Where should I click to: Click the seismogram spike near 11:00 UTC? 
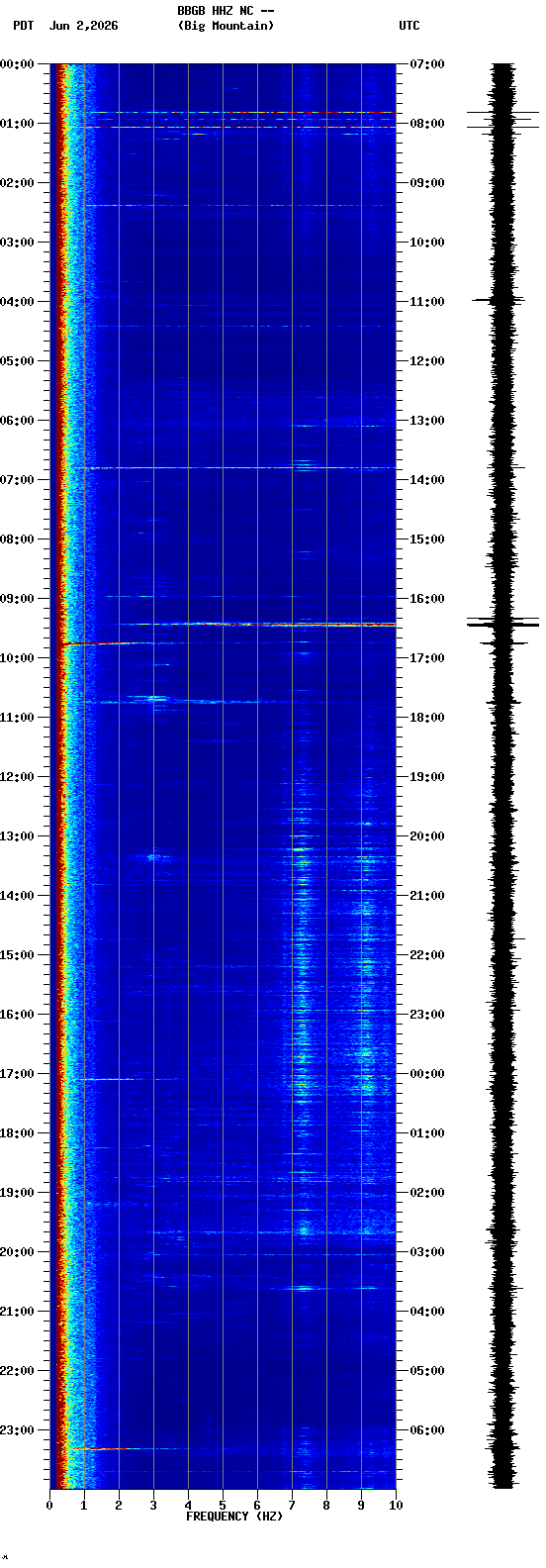click(x=498, y=298)
